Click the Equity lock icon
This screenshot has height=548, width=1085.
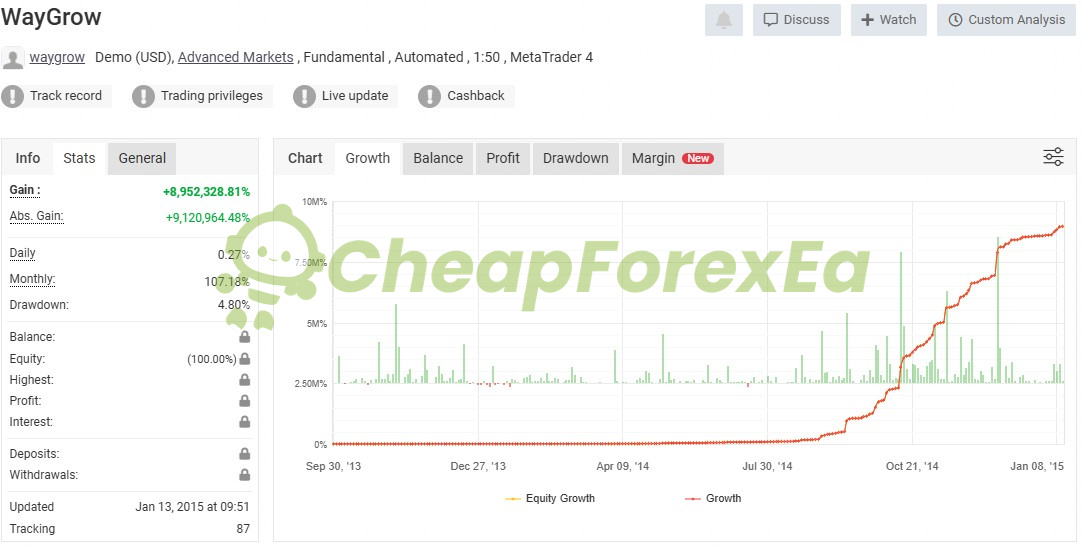[244, 359]
